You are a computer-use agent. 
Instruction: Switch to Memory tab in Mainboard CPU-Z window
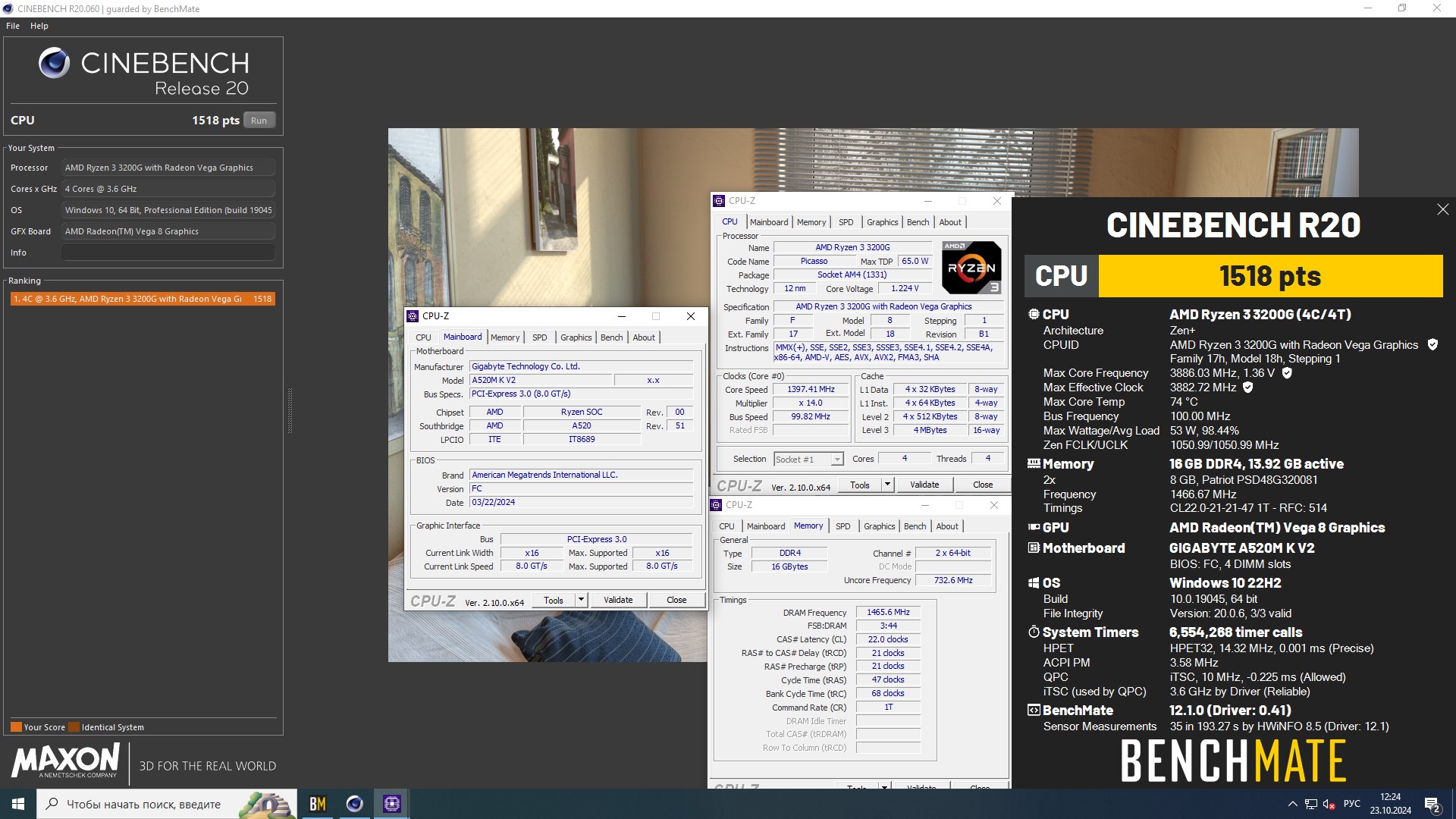coord(505,337)
